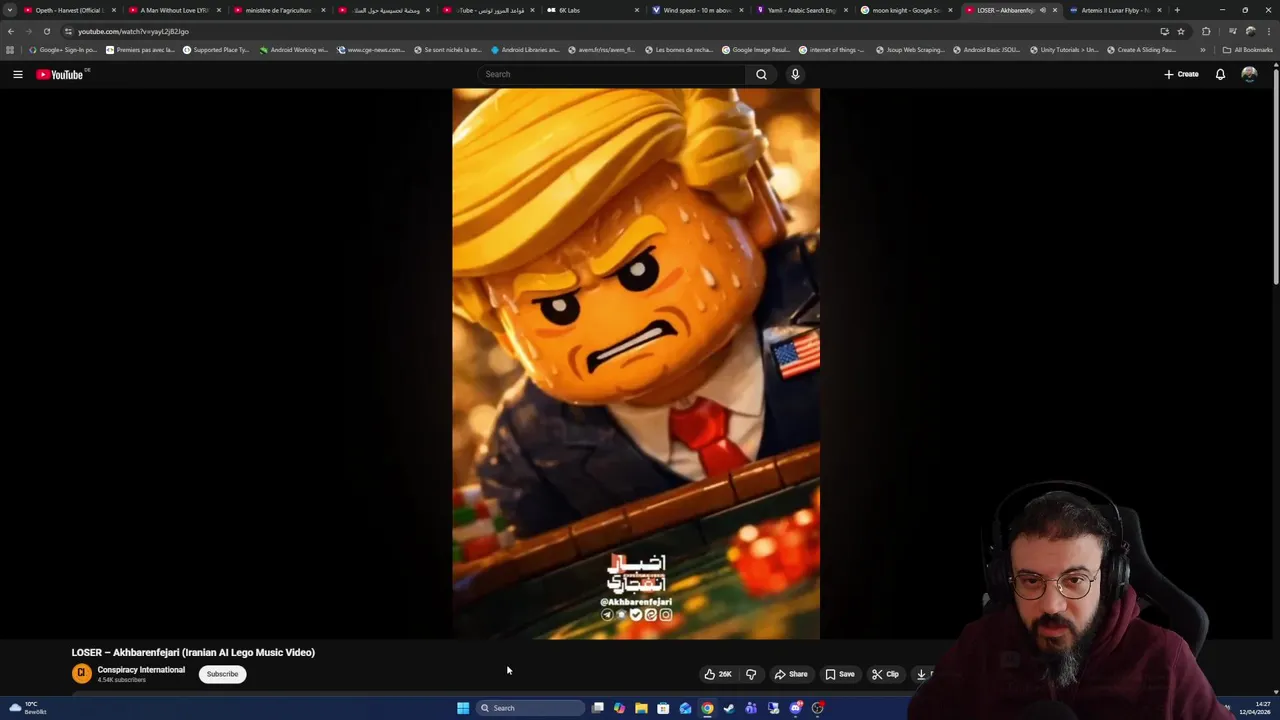Switch to the Yamli Arabic Search tab
Image resolution: width=1280 pixels, height=720 pixels.
(802, 10)
